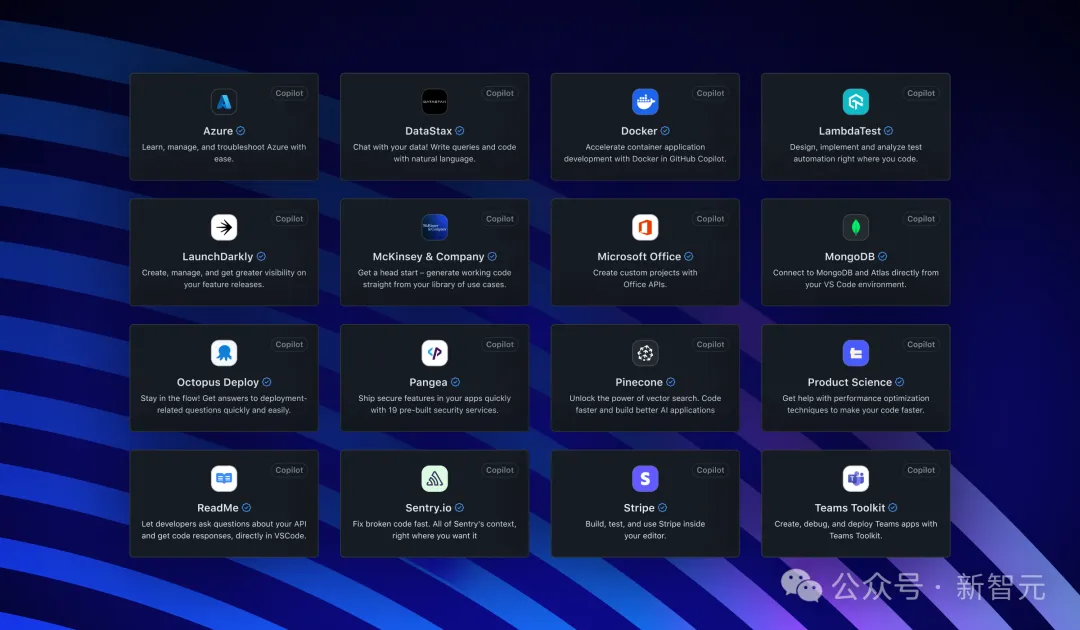Click the Pangea description text
The image size is (1080, 630).
(x=434, y=404)
